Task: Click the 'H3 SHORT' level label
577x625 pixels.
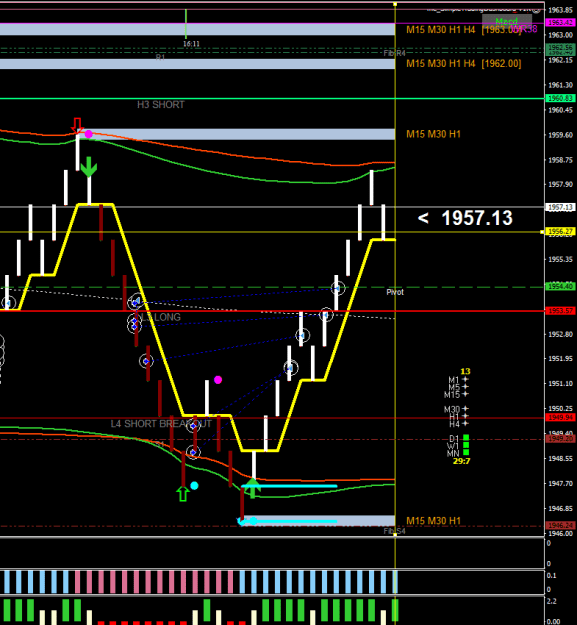Action: [161, 105]
